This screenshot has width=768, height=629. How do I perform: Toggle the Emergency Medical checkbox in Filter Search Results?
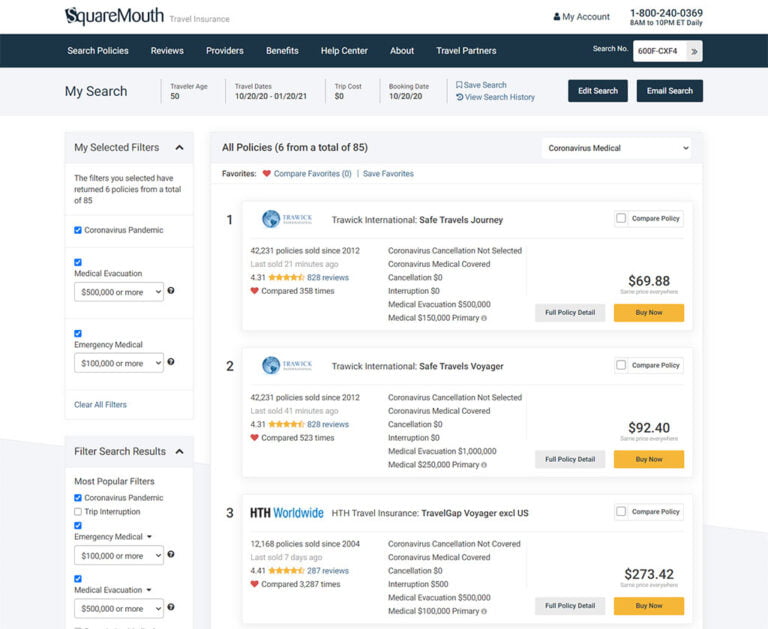[x=78, y=525]
